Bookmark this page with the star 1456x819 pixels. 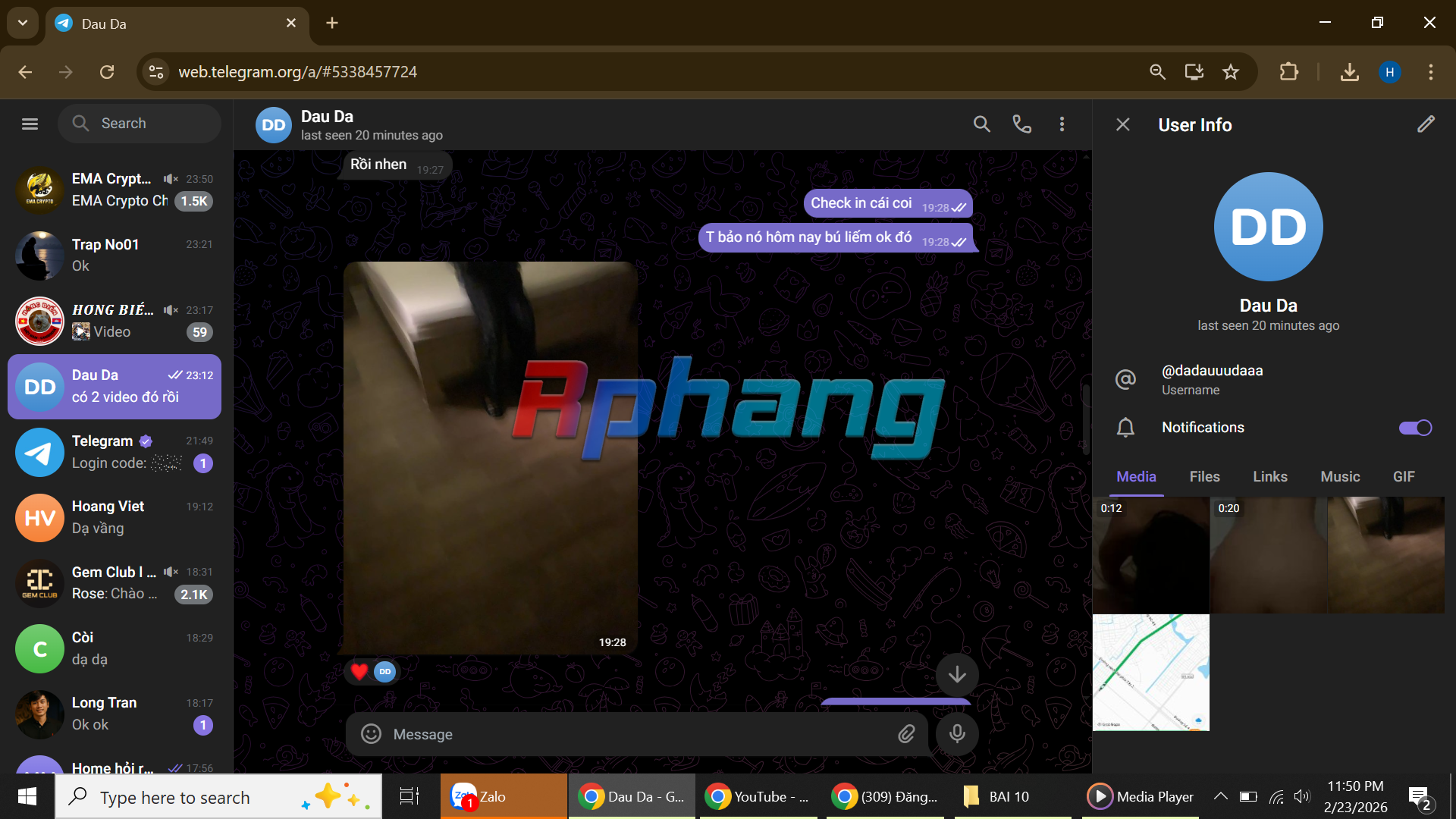[x=1231, y=72]
